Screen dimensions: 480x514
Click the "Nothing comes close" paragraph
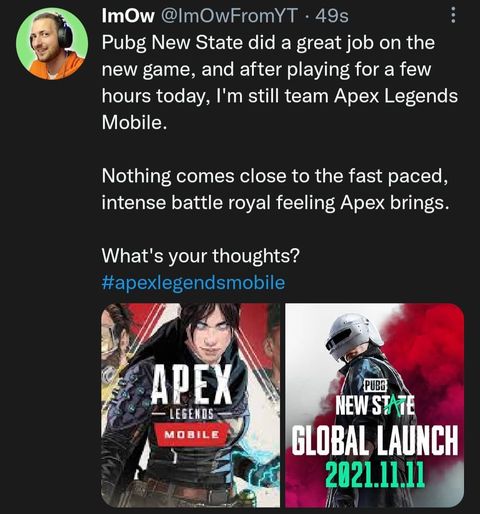(275, 189)
